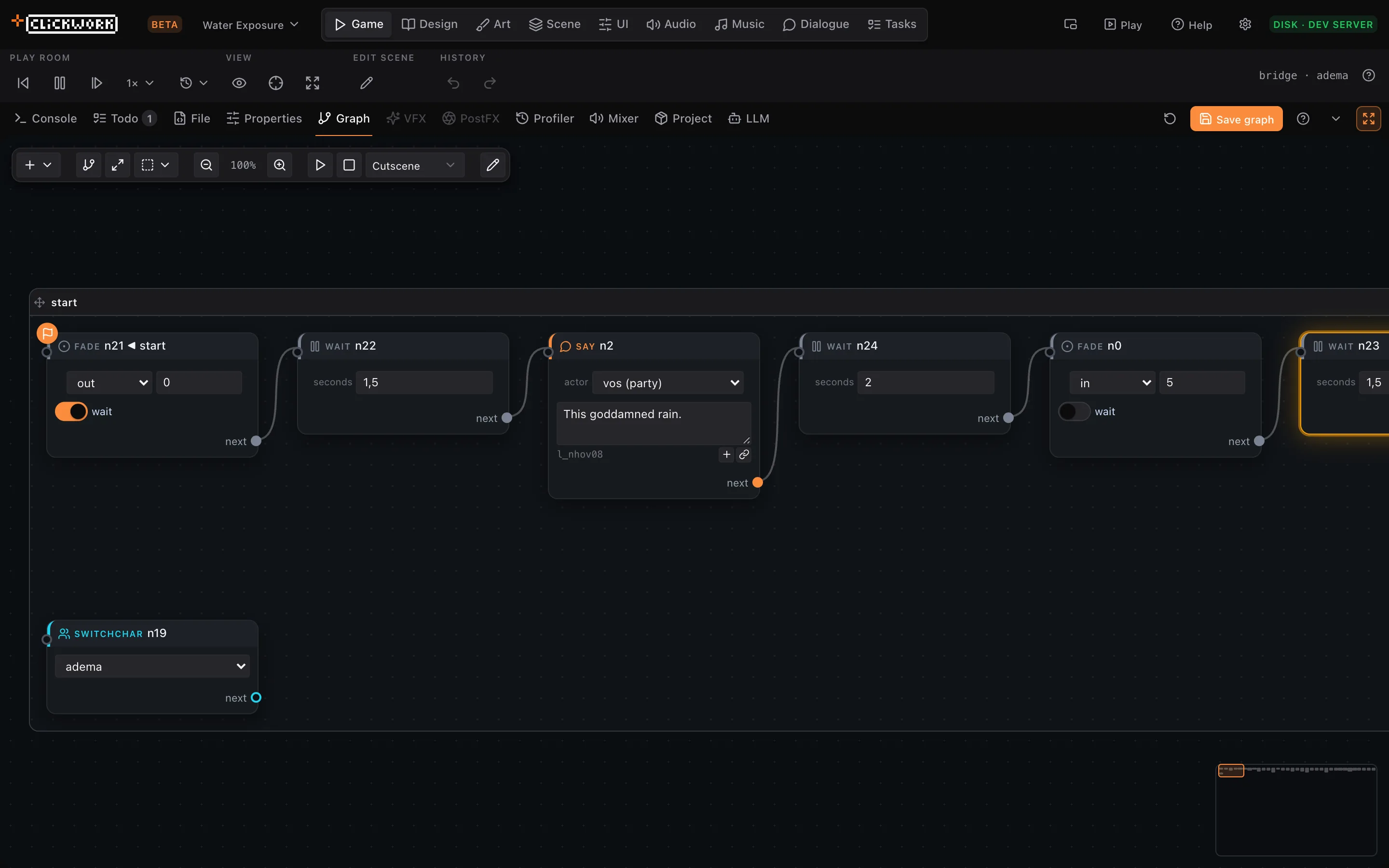Viewport: 1389px width, 868px height.
Task: Zoom out the graph
Action: click(206, 165)
